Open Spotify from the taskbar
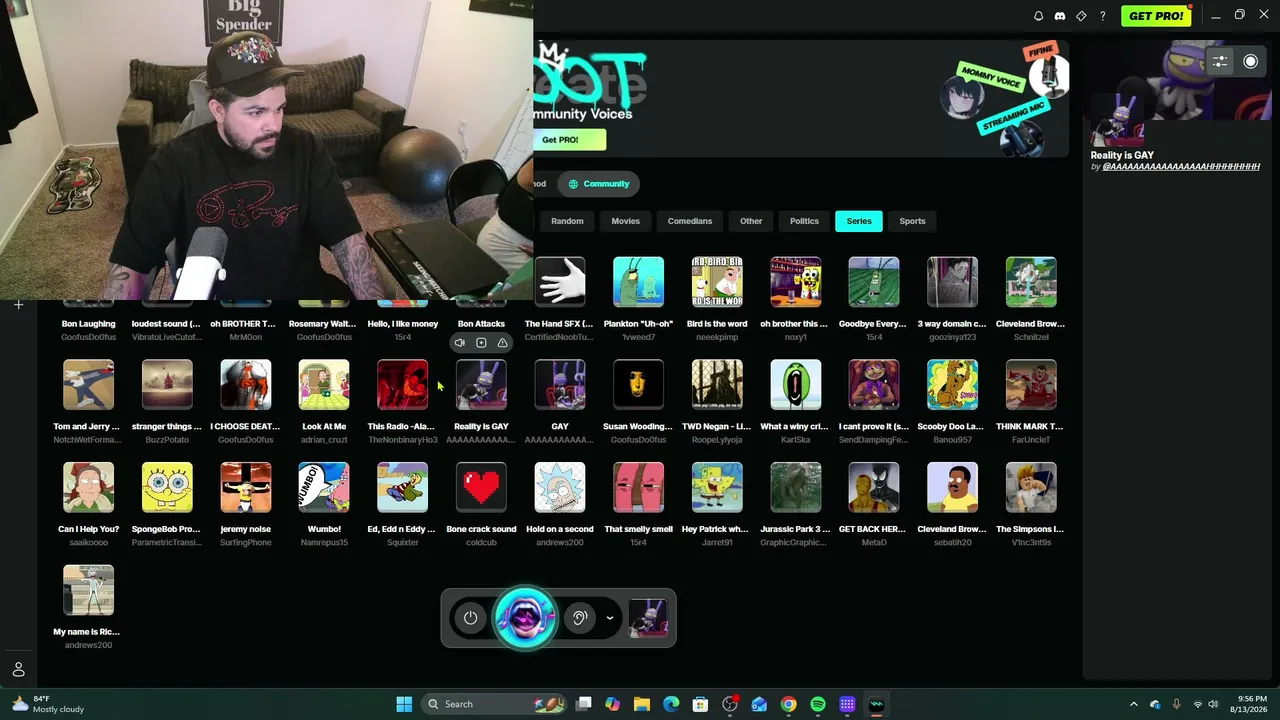 tap(818, 704)
